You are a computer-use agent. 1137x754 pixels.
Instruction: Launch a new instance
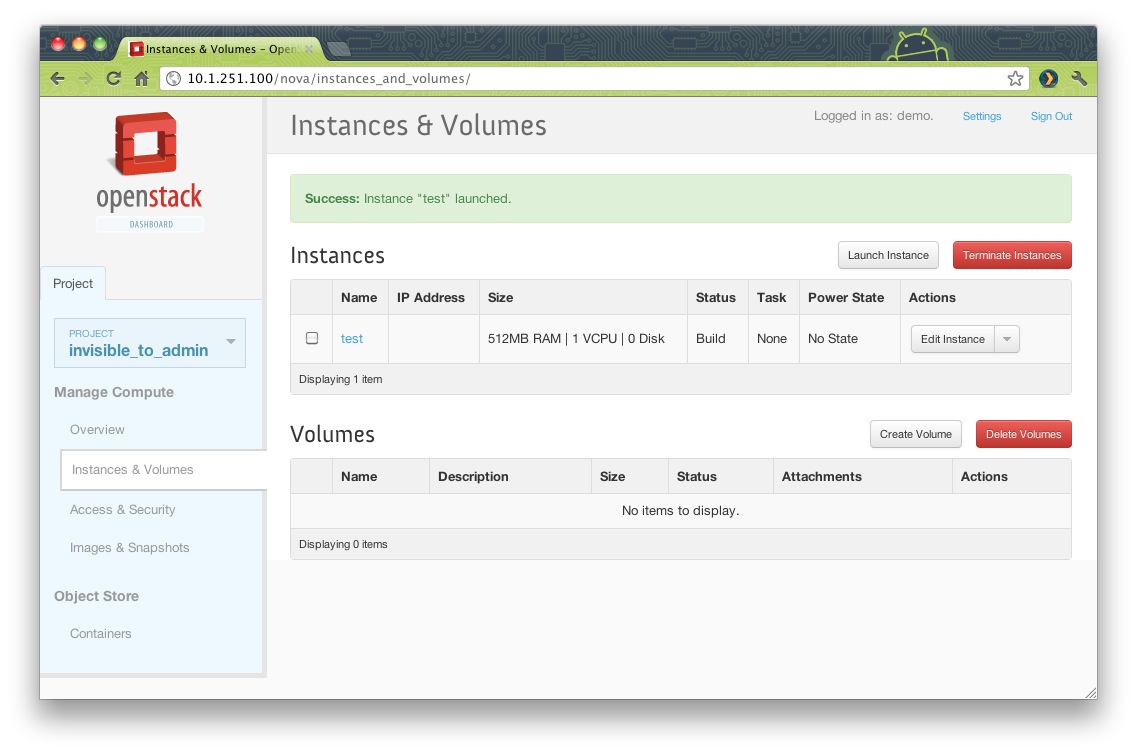pos(887,255)
